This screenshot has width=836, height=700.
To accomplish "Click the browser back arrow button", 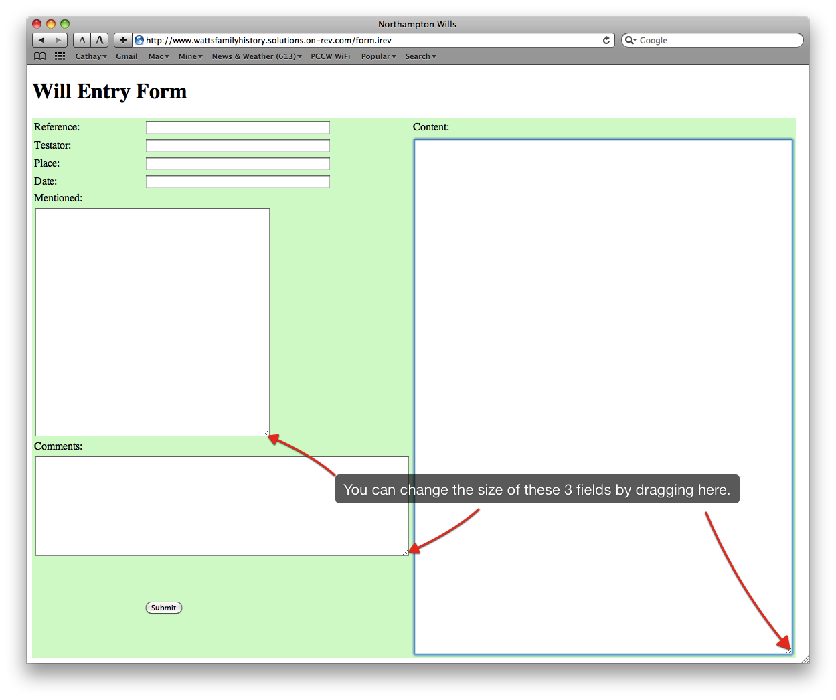I will [42, 40].
